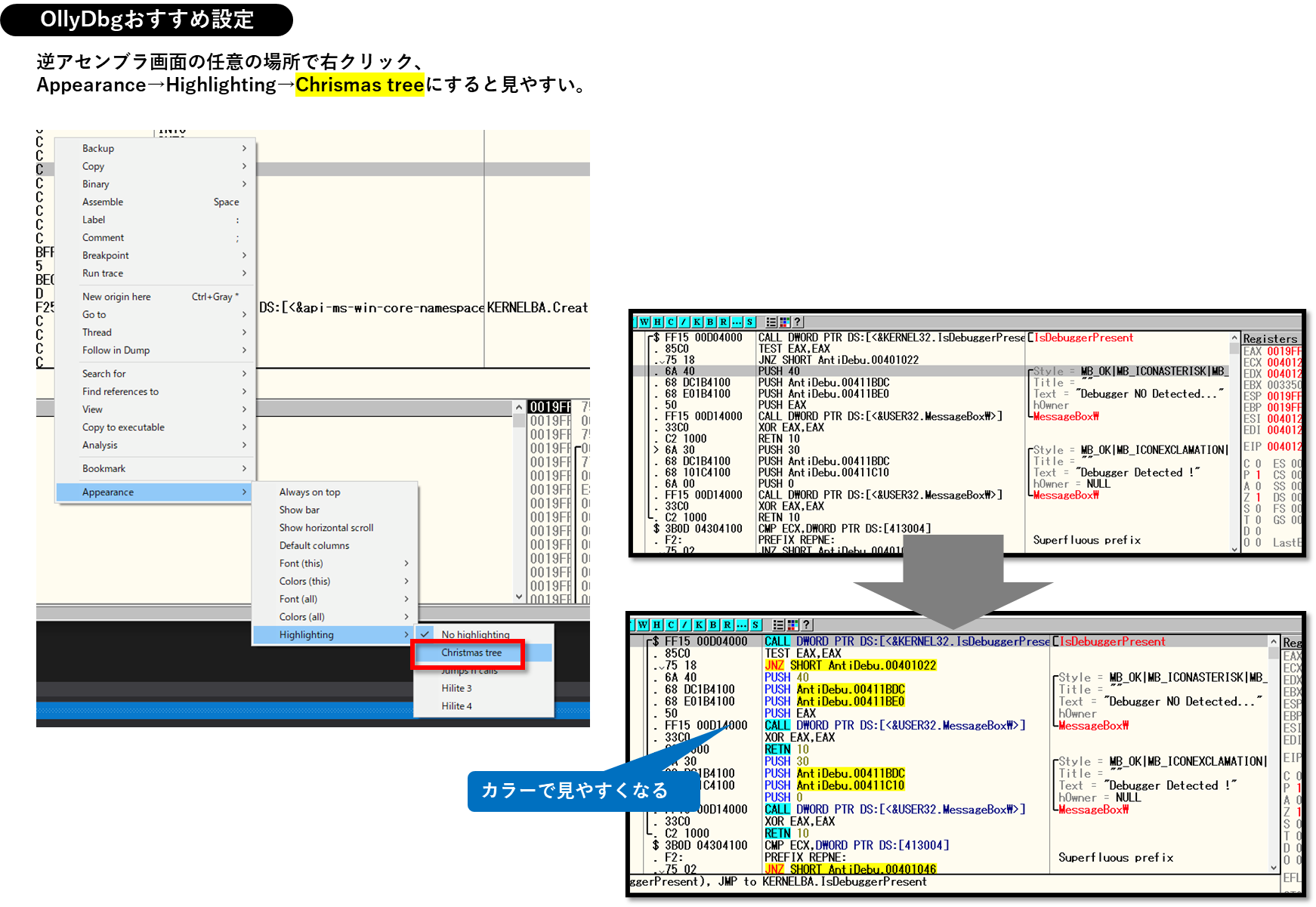Open Copy to executable menu entry

pyautogui.click(x=155, y=427)
